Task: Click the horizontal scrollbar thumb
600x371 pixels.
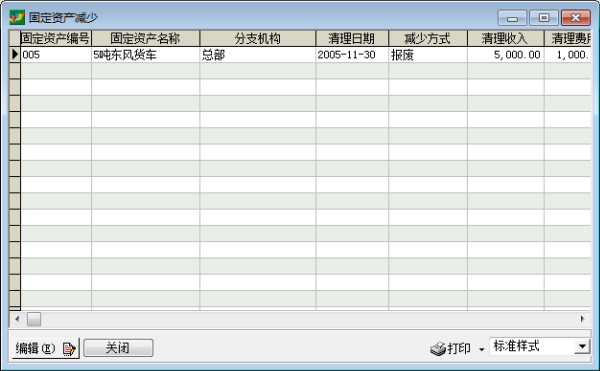Action: tap(34, 319)
